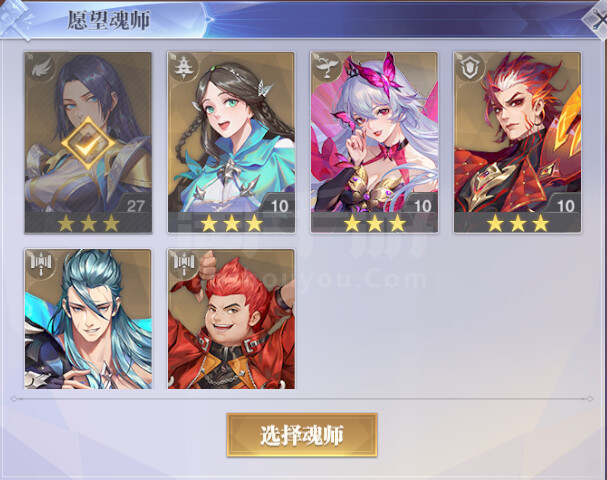The height and width of the screenshot is (480, 607).
Task: Click the level 10 badge on red warrior card
Action: 566,205
